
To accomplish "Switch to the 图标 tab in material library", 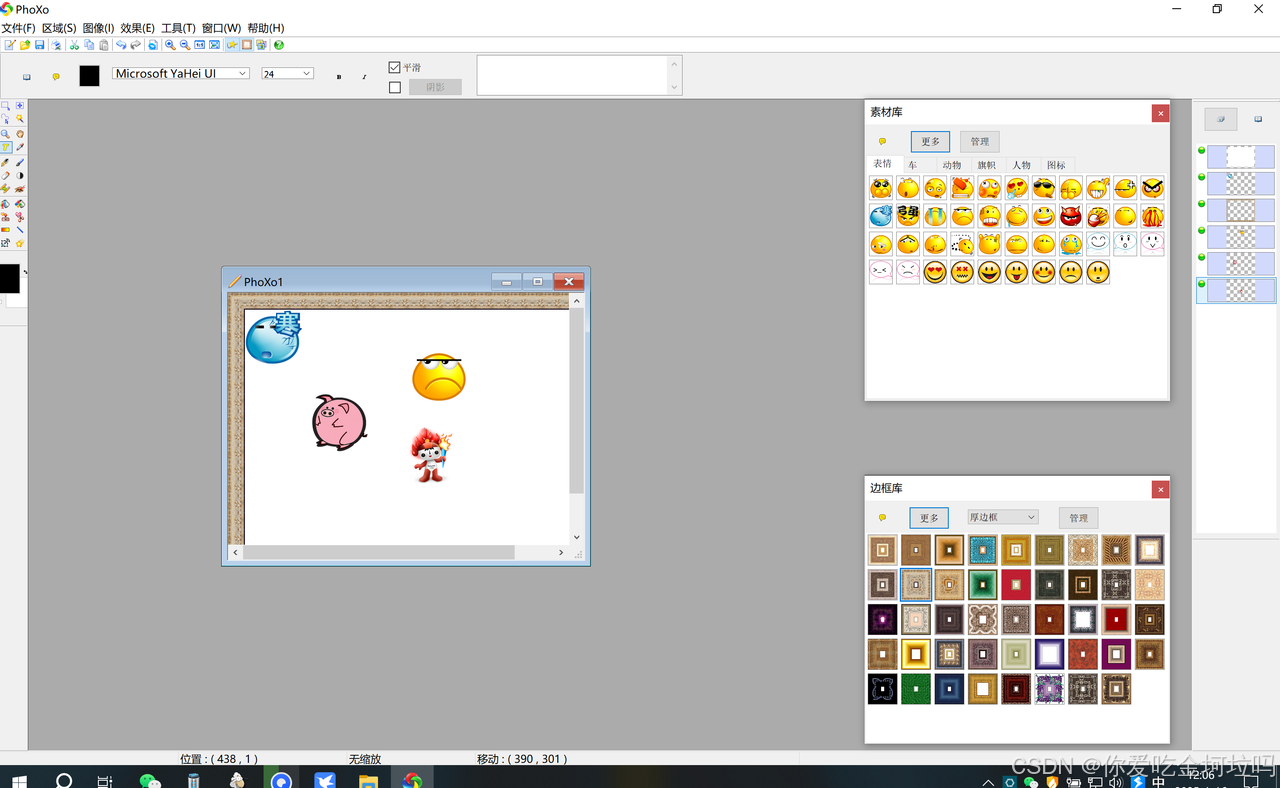I will 1056,165.
